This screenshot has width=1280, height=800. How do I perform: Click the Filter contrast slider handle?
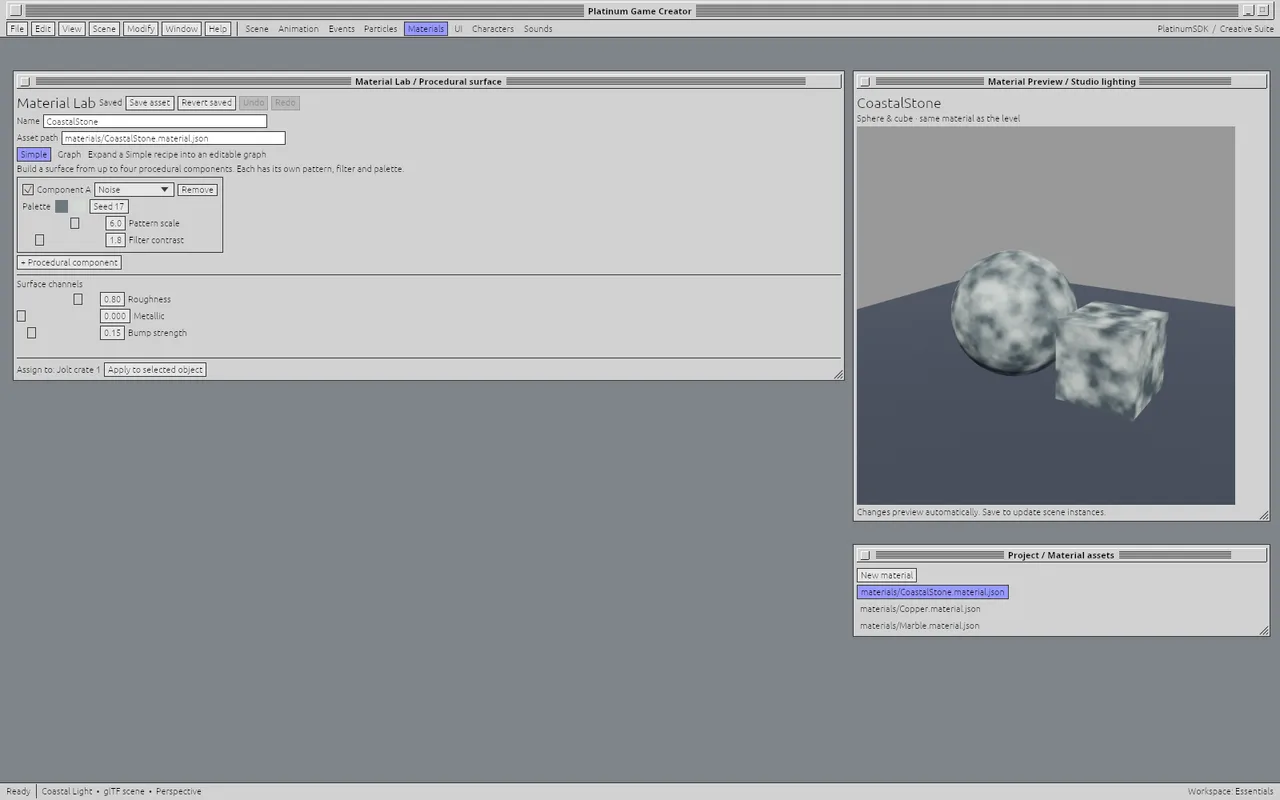tap(40, 241)
